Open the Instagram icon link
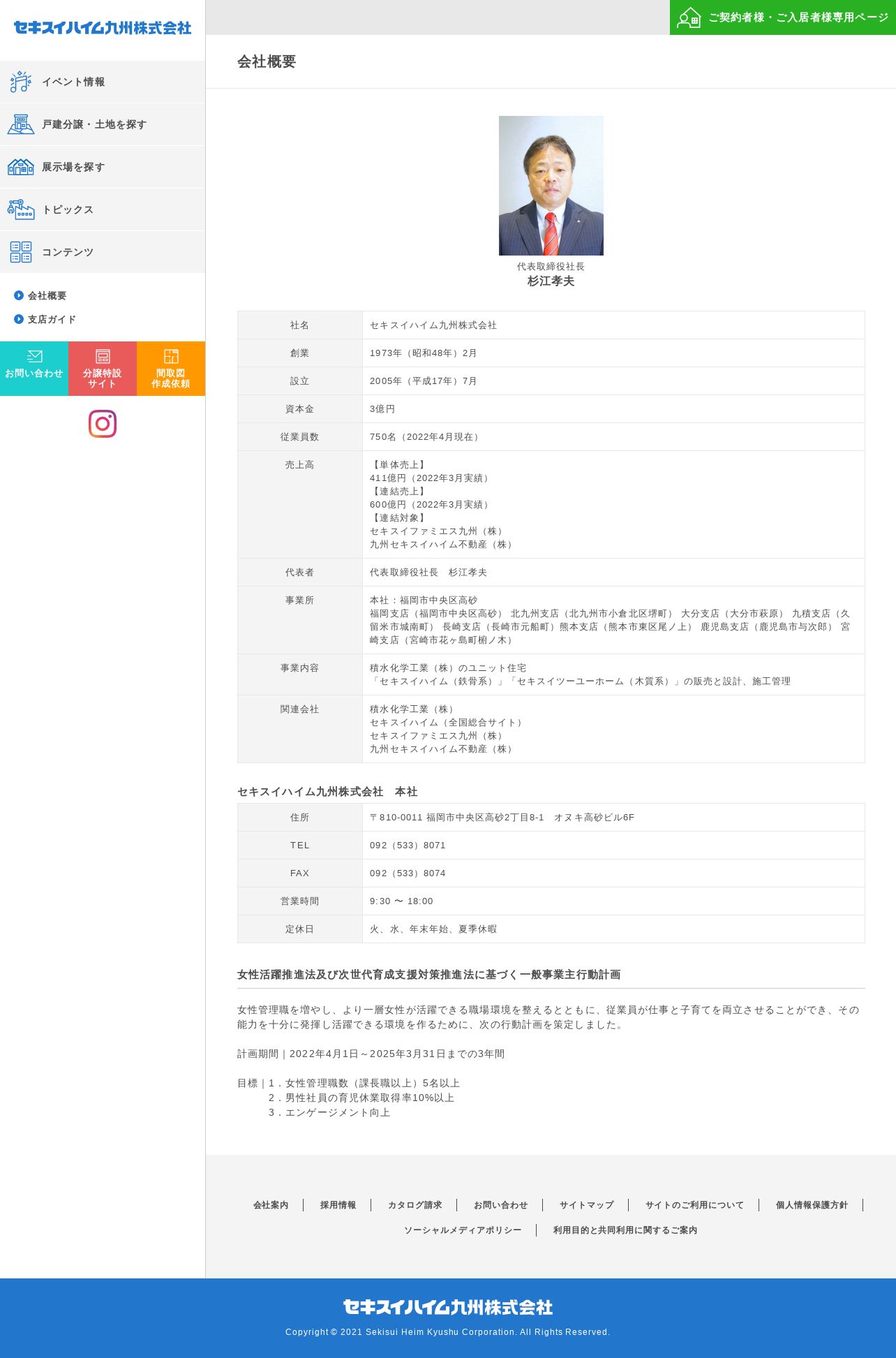Screen dimensions: 896x1358 pyautogui.click(x=103, y=424)
